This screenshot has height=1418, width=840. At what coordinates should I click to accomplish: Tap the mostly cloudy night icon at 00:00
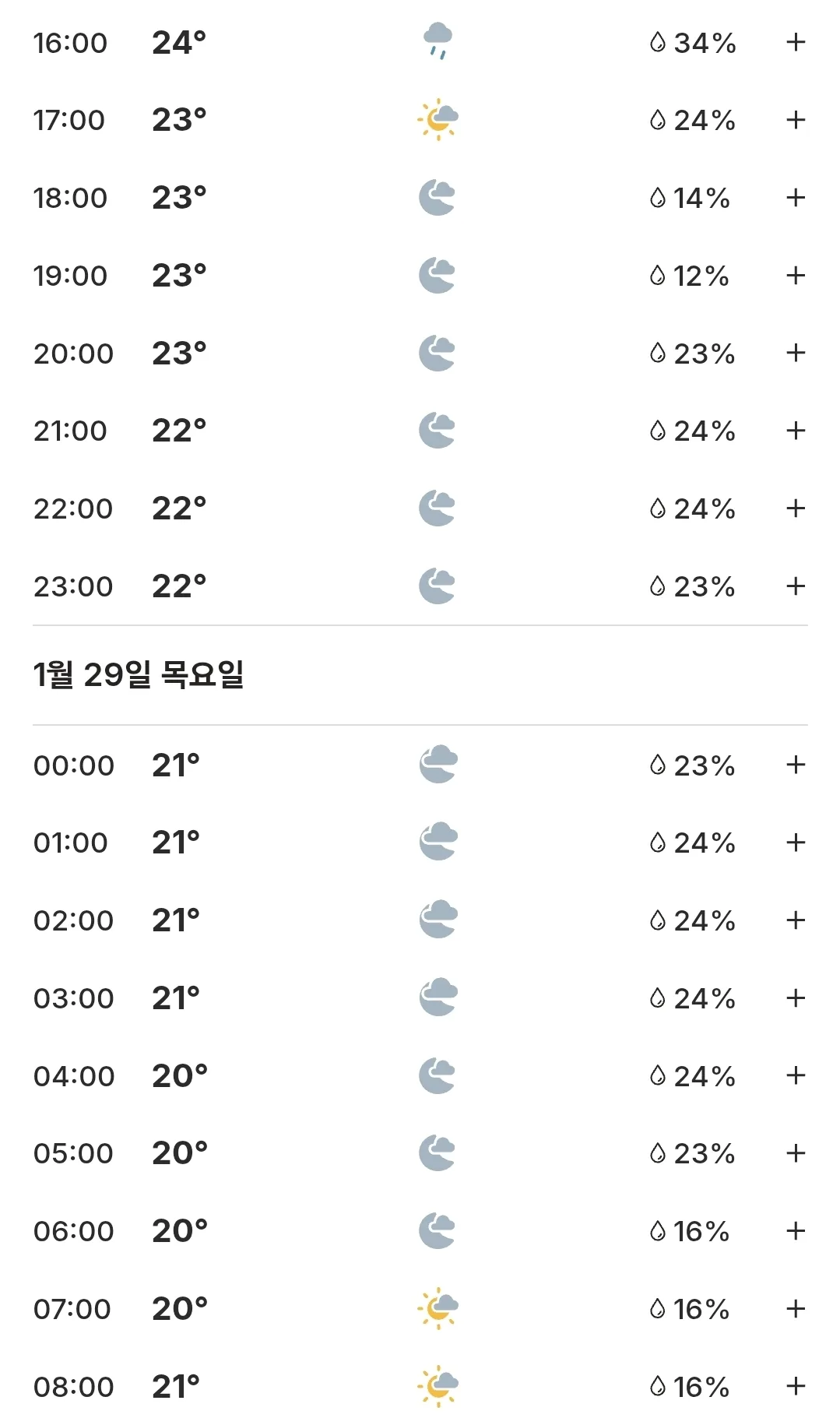click(438, 765)
